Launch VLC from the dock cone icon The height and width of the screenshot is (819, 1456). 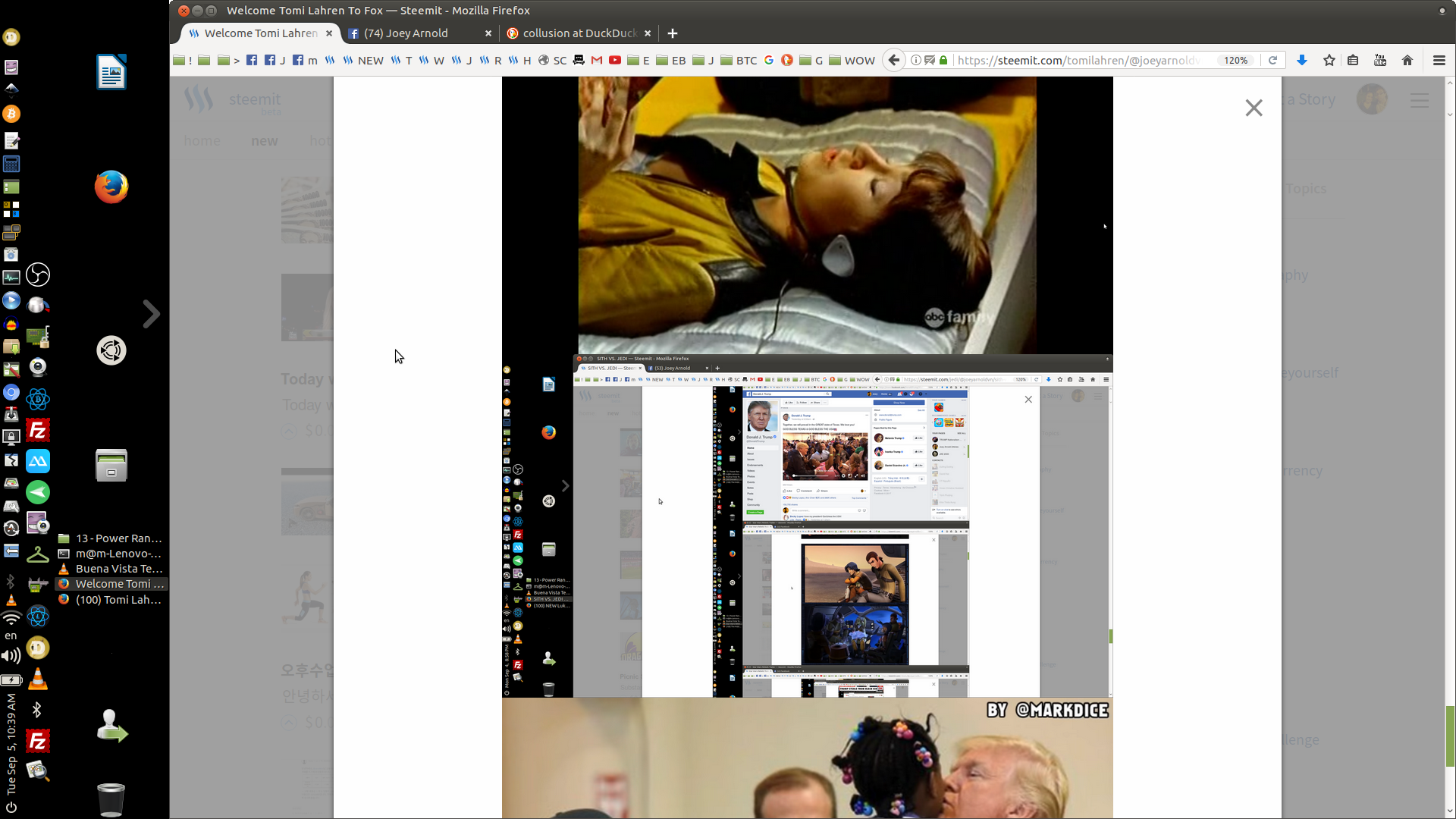[x=38, y=679]
